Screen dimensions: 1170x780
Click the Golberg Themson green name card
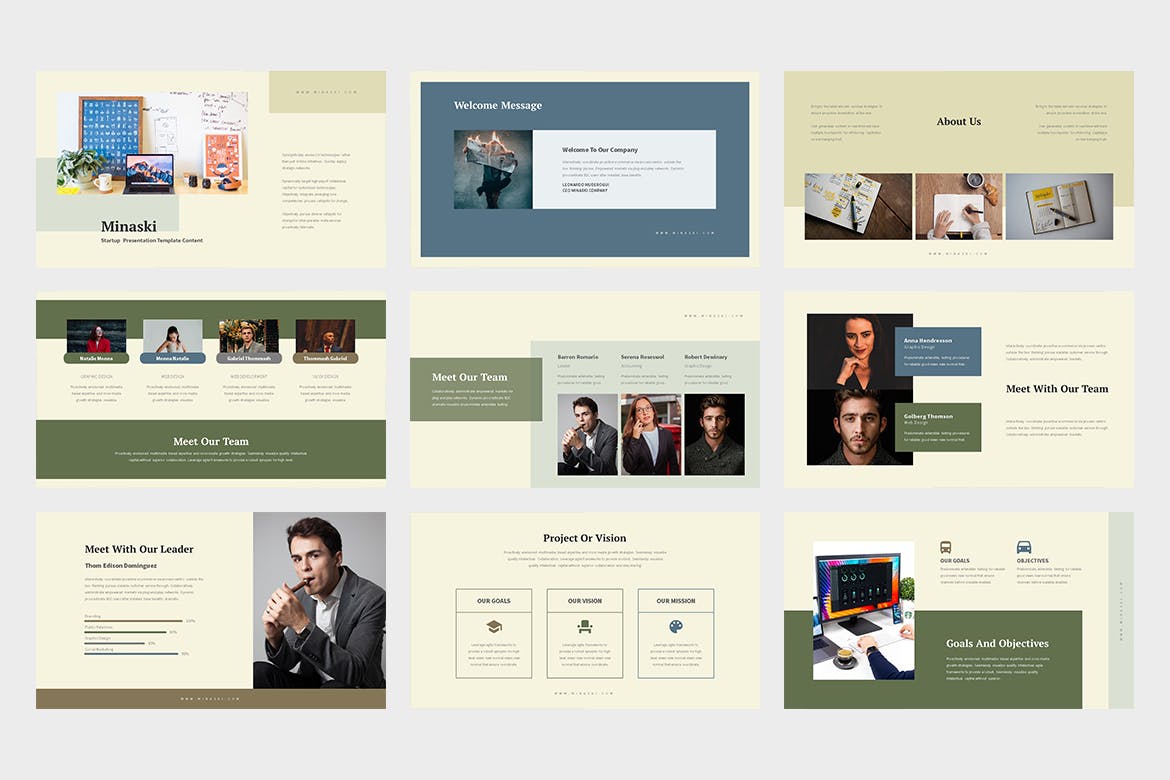[x=938, y=427]
